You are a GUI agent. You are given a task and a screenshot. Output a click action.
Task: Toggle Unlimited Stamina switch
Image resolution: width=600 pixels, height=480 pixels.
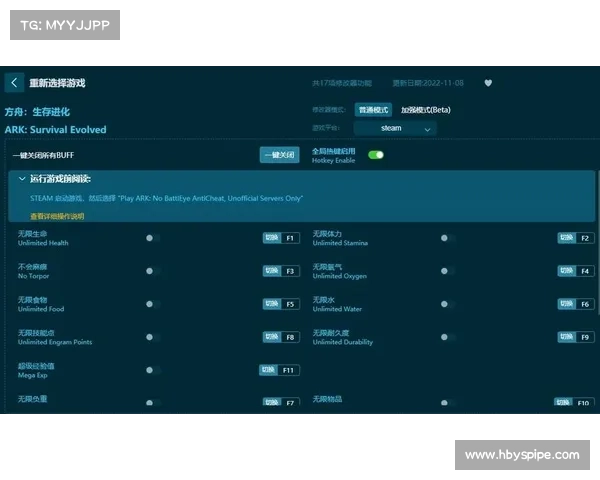click(448, 238)
